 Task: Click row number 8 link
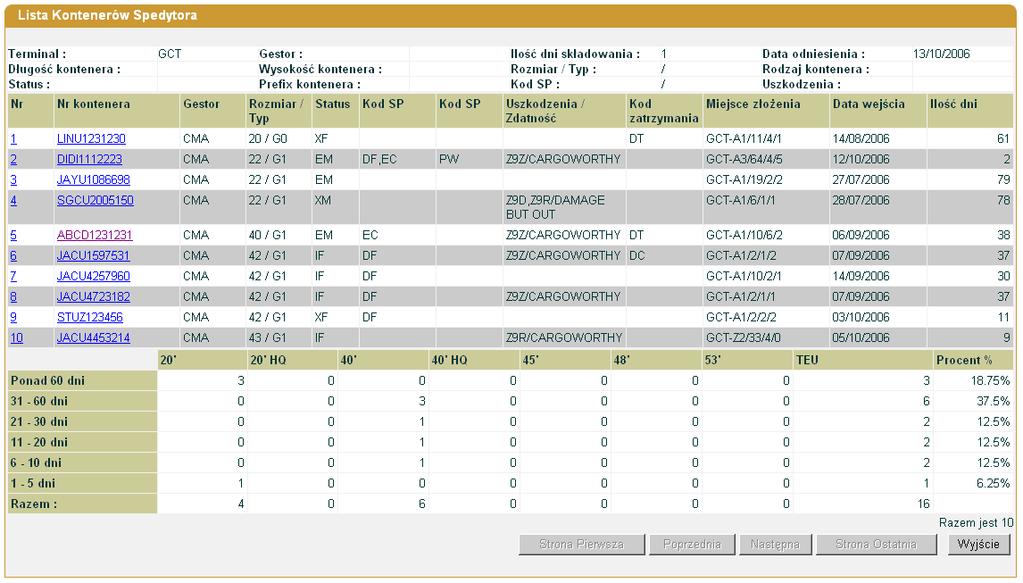(x=14, y=297)
